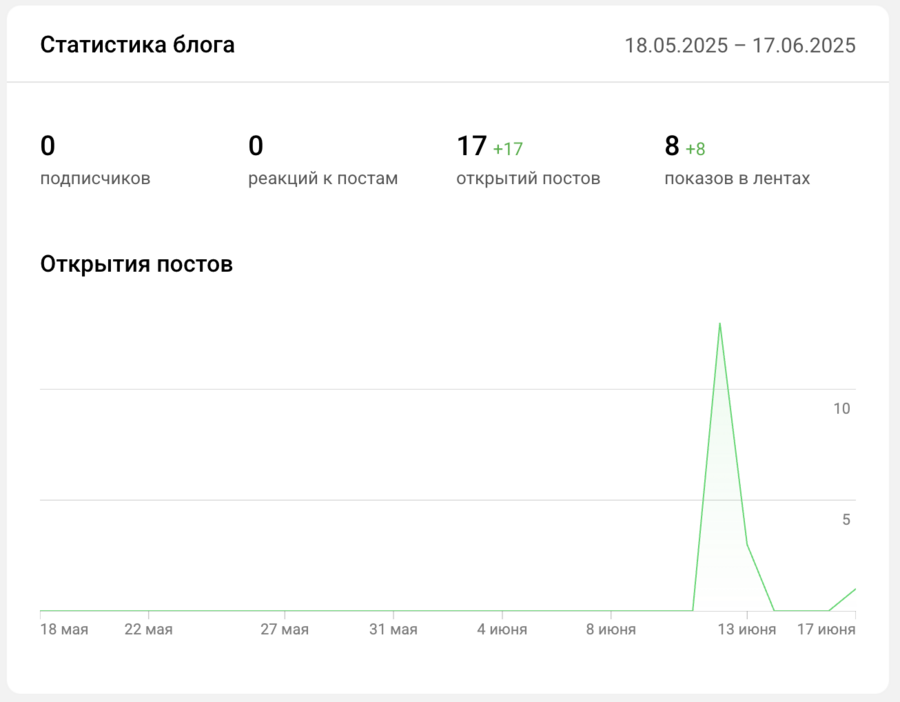
Task: Open the 'реакций к постам' metric
Action: point(323,160)
